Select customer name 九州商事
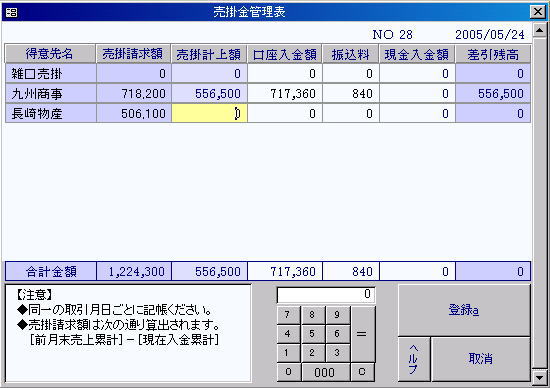The height and width of the screenshot is (388, 550). point(51,93)
